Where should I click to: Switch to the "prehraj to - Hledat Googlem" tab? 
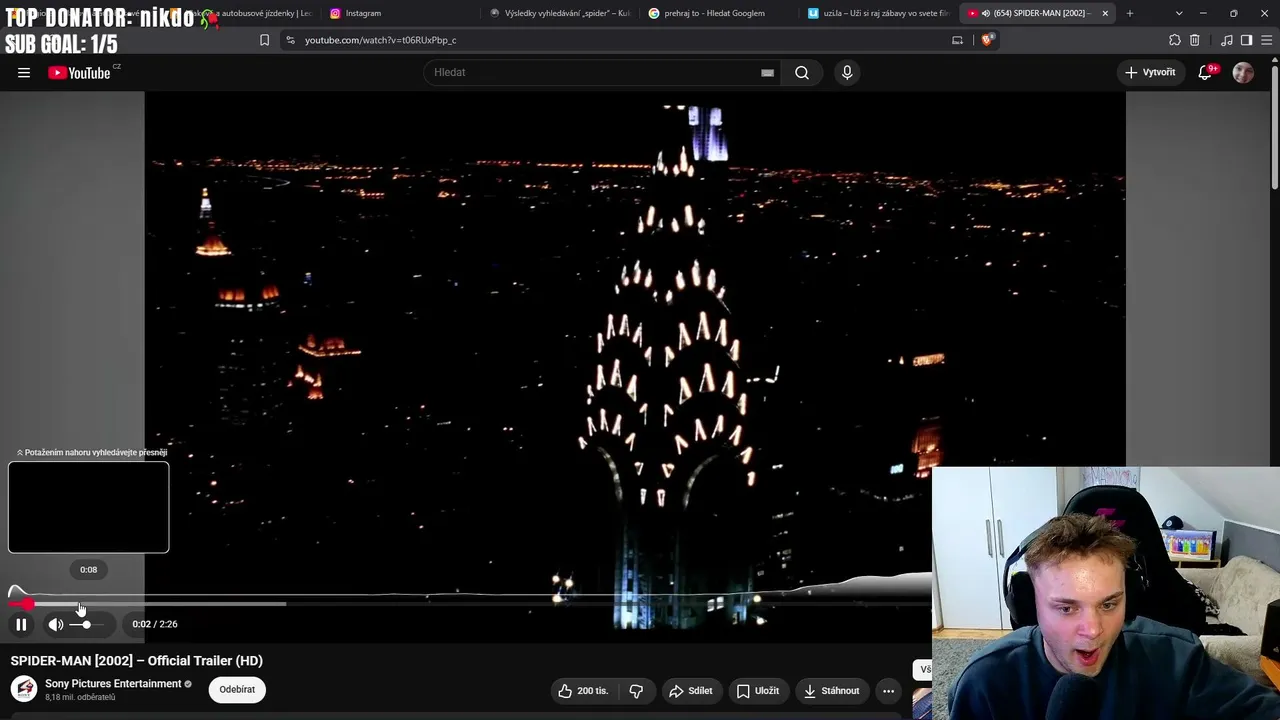(x=720, y=13)
